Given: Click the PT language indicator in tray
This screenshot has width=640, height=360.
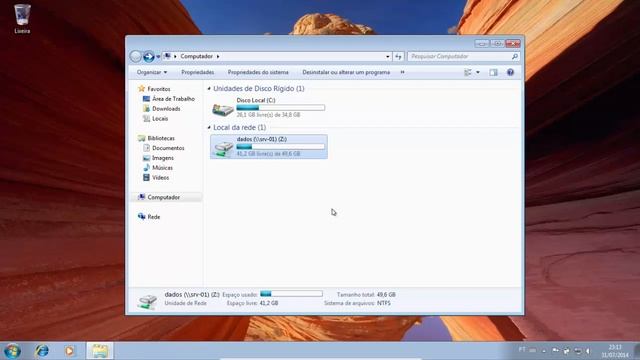Looking at the screenshot, I should click(x=522, y=350).
